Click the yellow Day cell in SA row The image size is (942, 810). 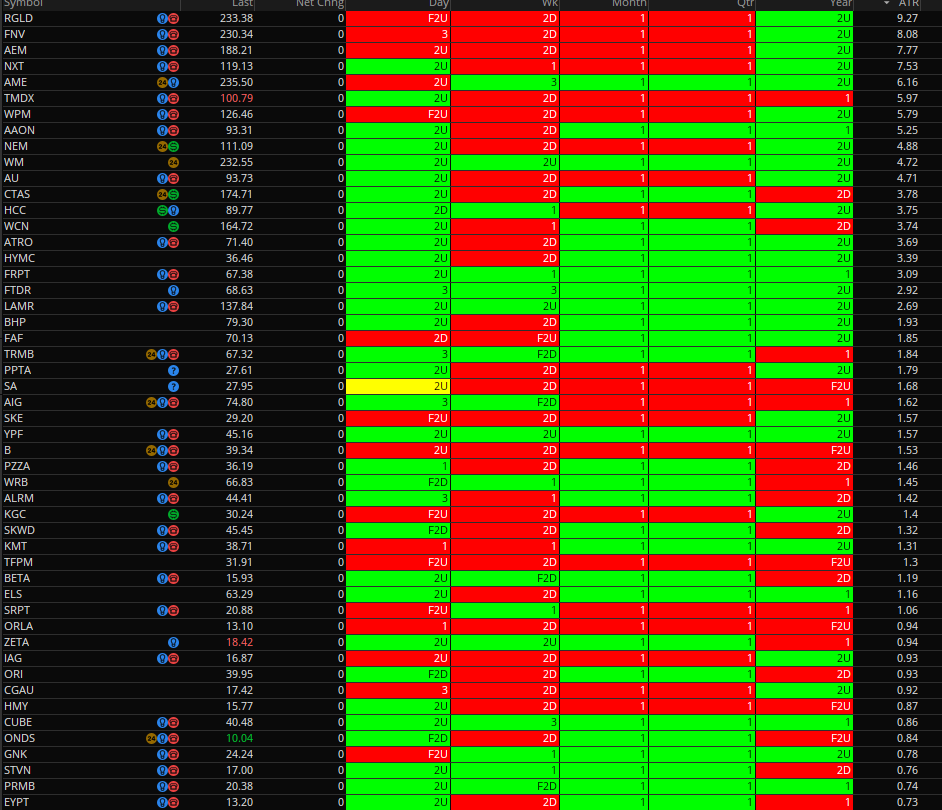pos(398,386)
